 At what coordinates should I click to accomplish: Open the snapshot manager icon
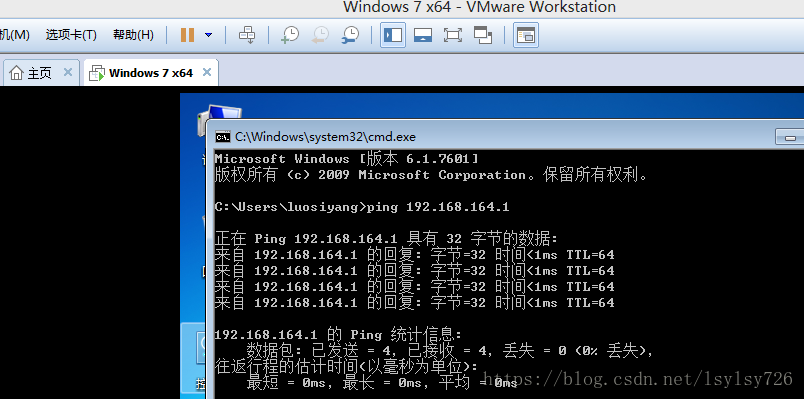pos(351,35)
